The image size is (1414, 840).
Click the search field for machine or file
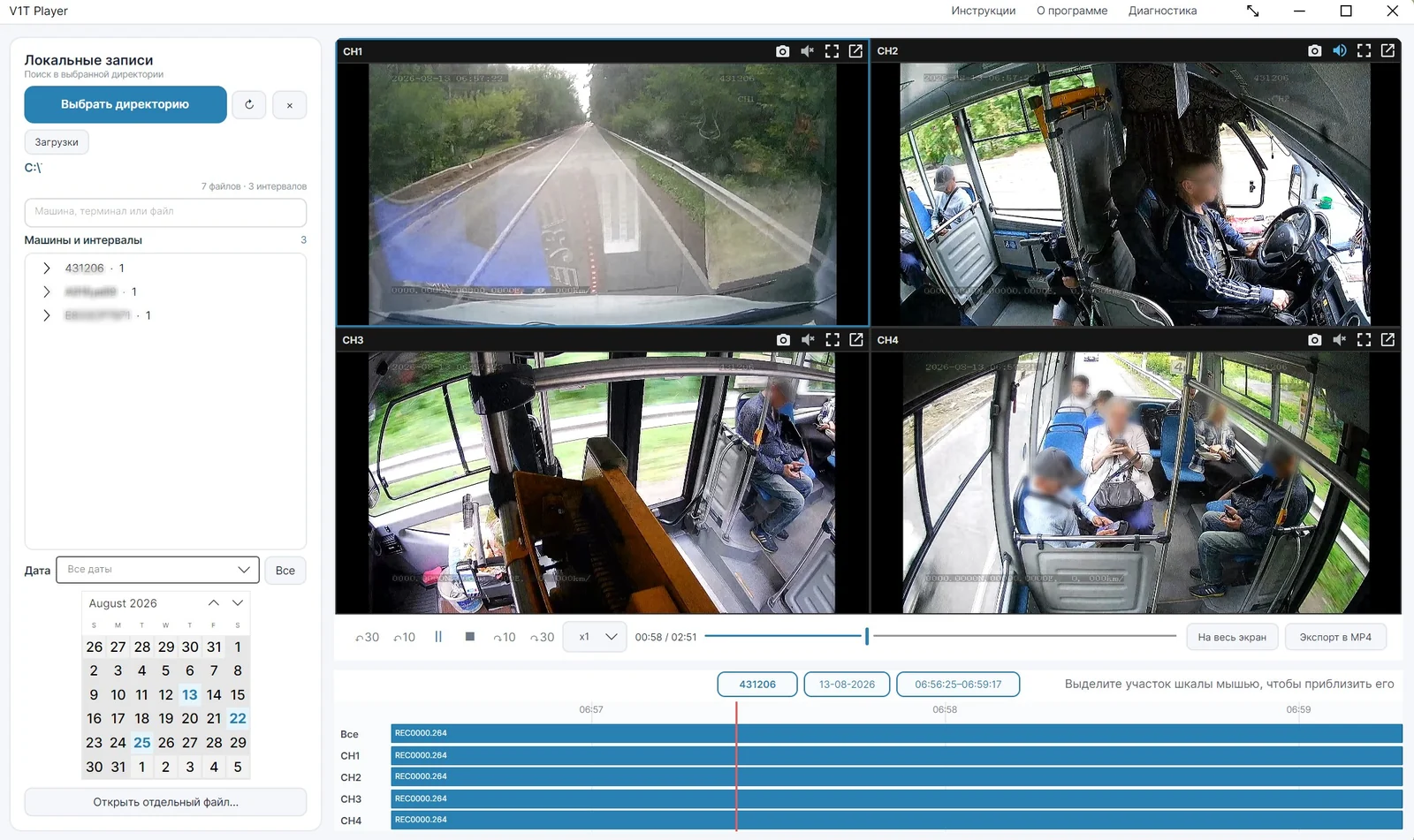coord(165,212)
